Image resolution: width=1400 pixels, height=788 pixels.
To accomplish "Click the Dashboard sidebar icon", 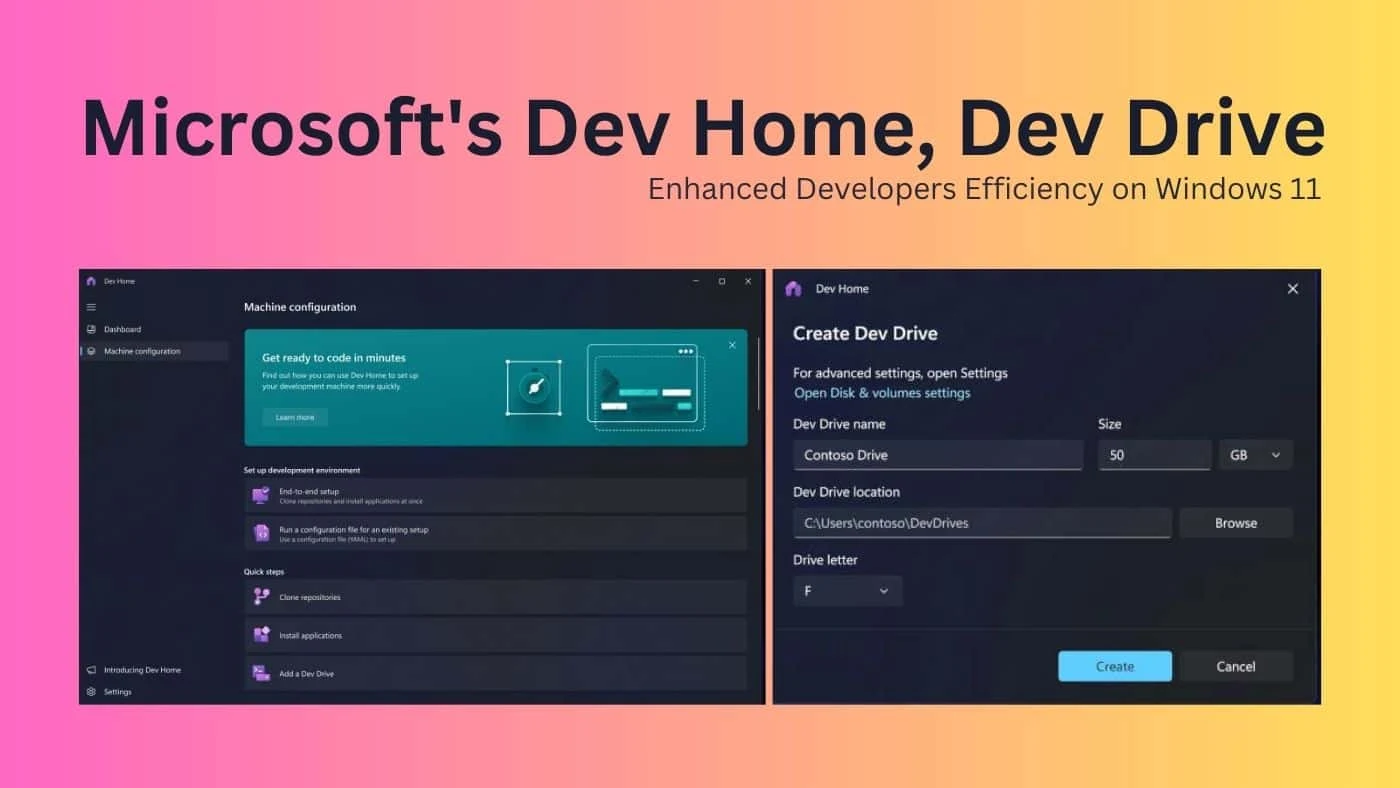I will click(91, 329).
